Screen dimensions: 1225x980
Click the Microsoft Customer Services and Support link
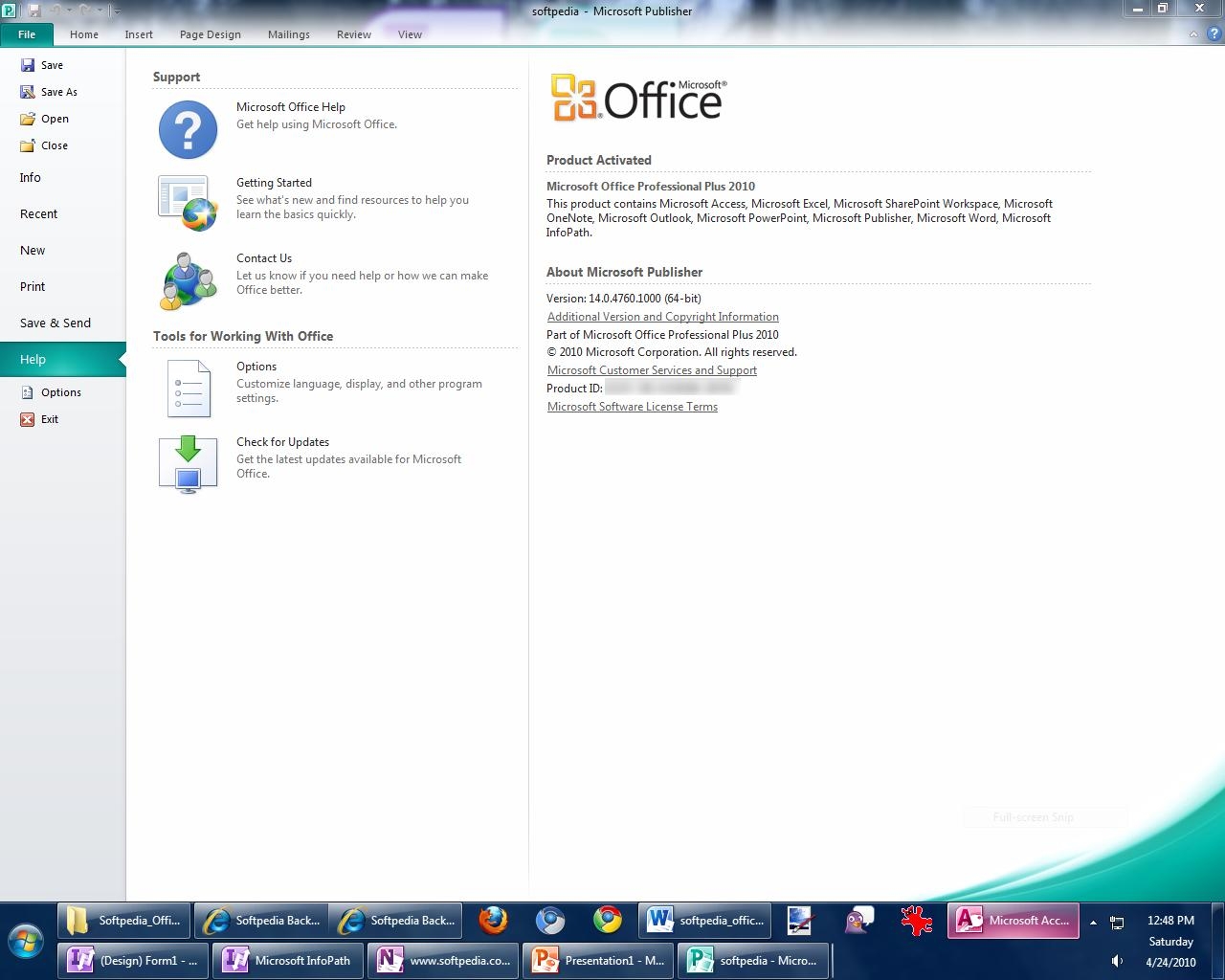pos(652,370)
